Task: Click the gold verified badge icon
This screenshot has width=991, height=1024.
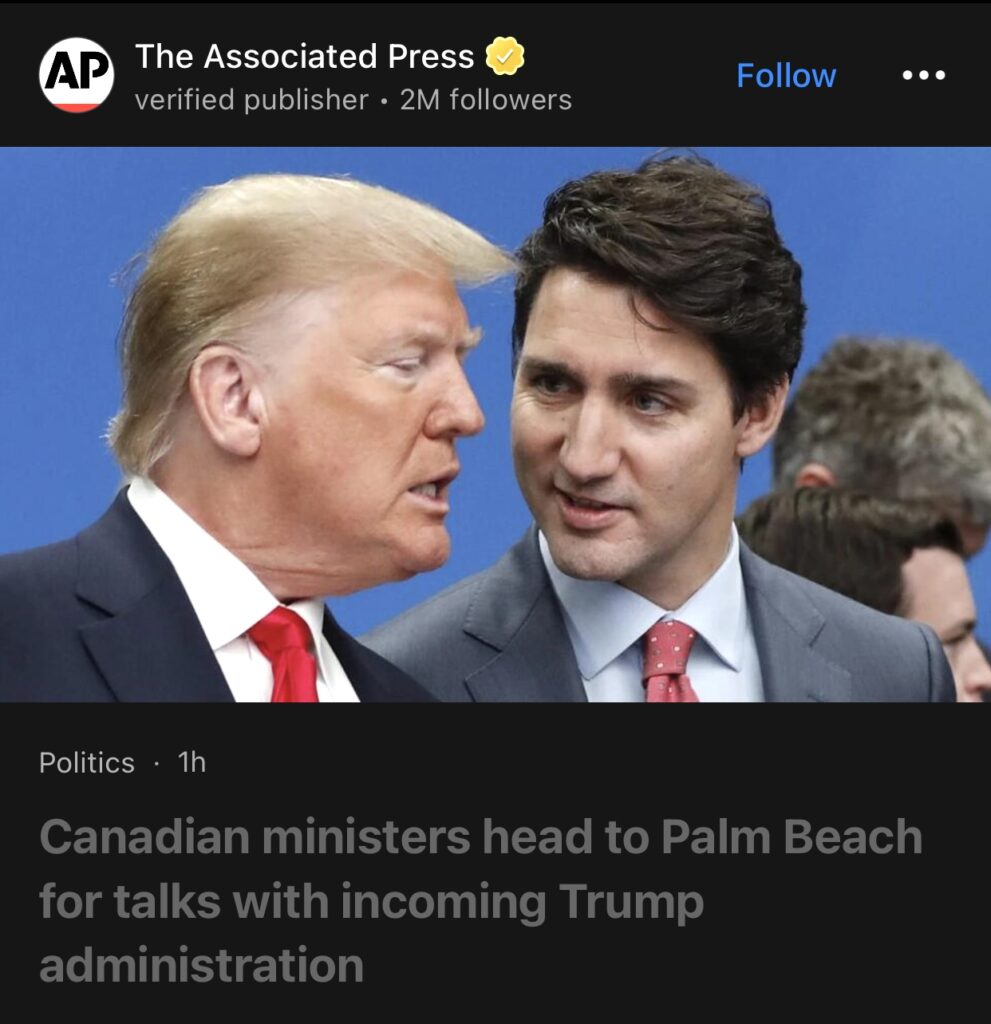Action: [x=504, y=56]
